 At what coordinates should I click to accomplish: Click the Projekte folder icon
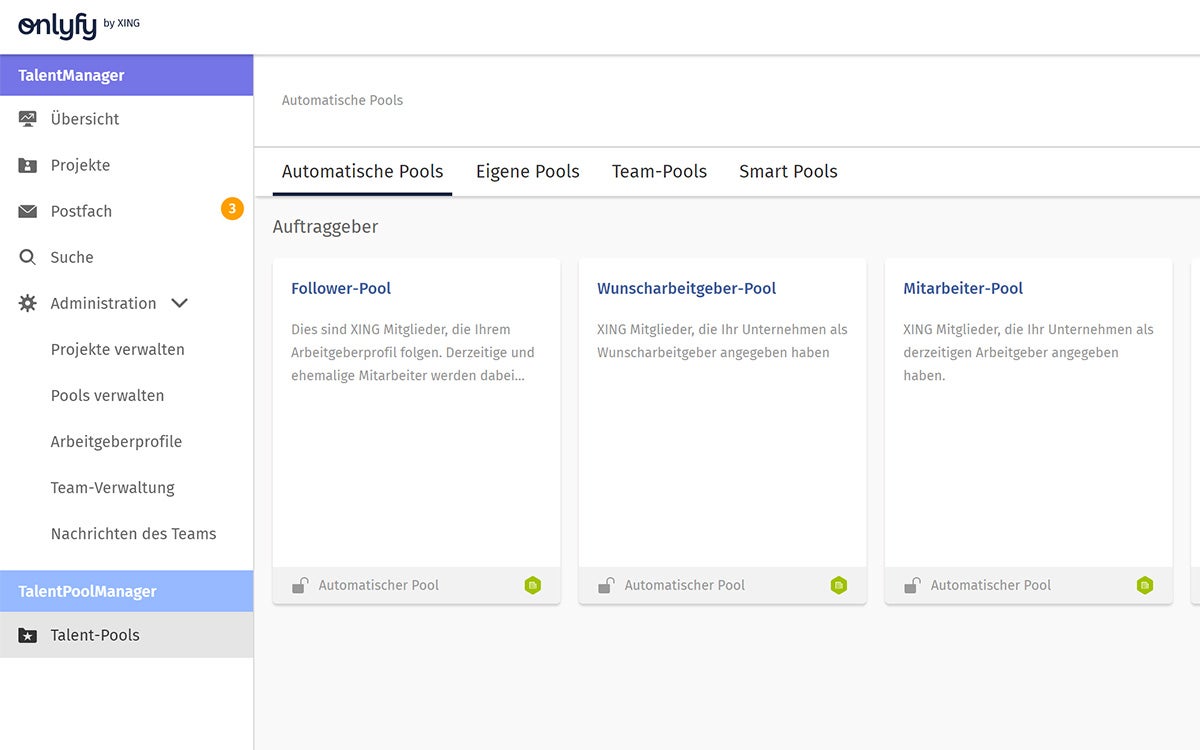click(x=28, y=165)
